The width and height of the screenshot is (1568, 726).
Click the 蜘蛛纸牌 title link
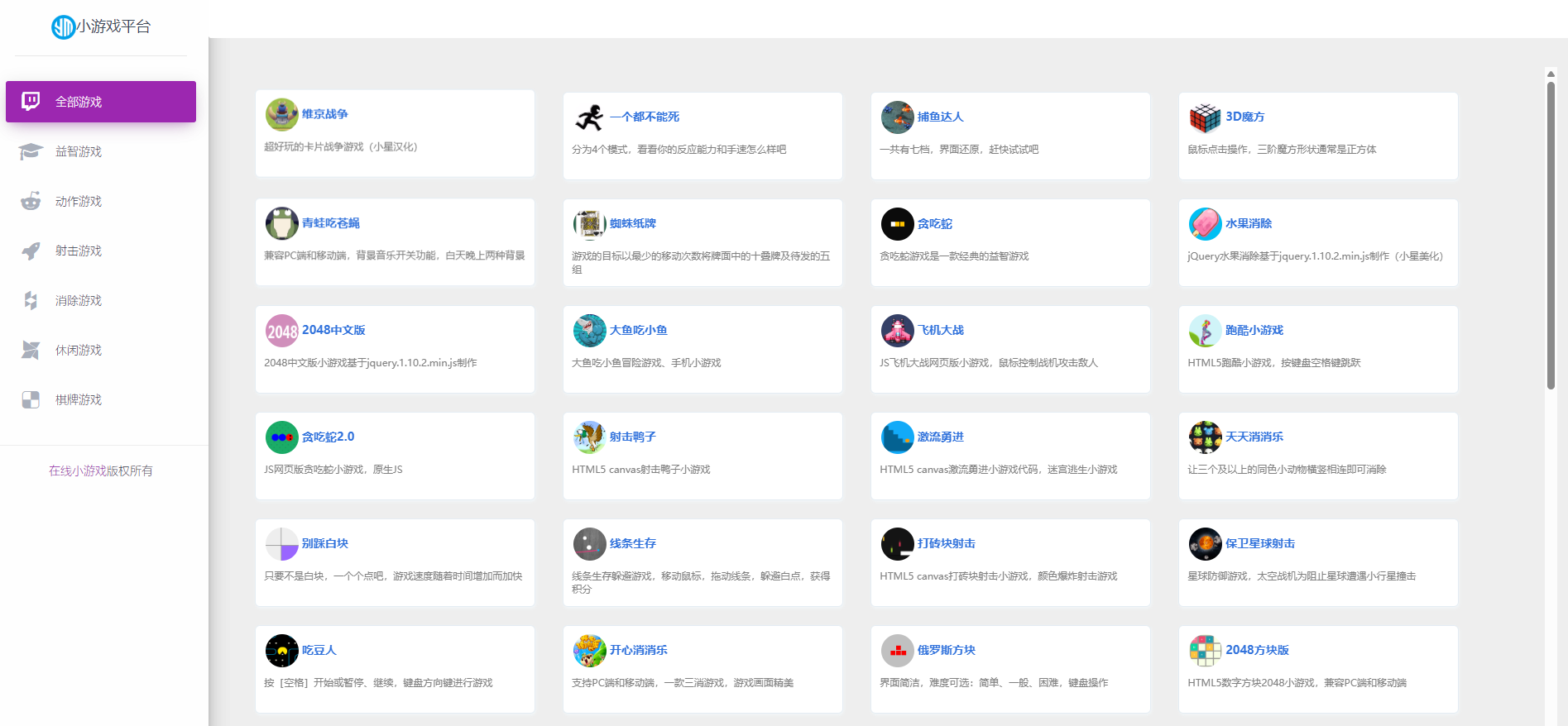point(633,223)
